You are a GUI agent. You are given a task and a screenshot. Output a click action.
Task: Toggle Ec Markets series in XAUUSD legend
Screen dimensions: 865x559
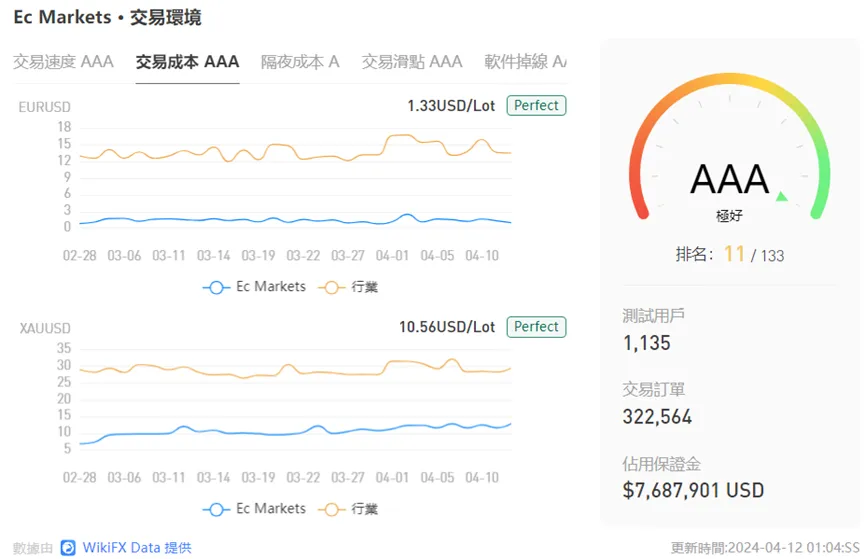[x=254, y=509]
